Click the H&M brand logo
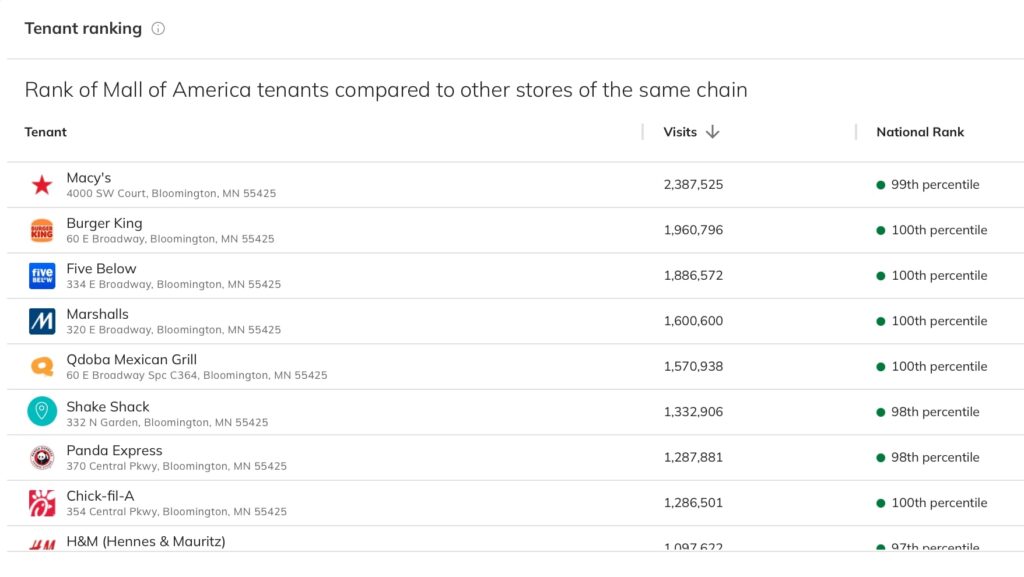The height and width of the screenshot is (577, 1024). [41, 542]
